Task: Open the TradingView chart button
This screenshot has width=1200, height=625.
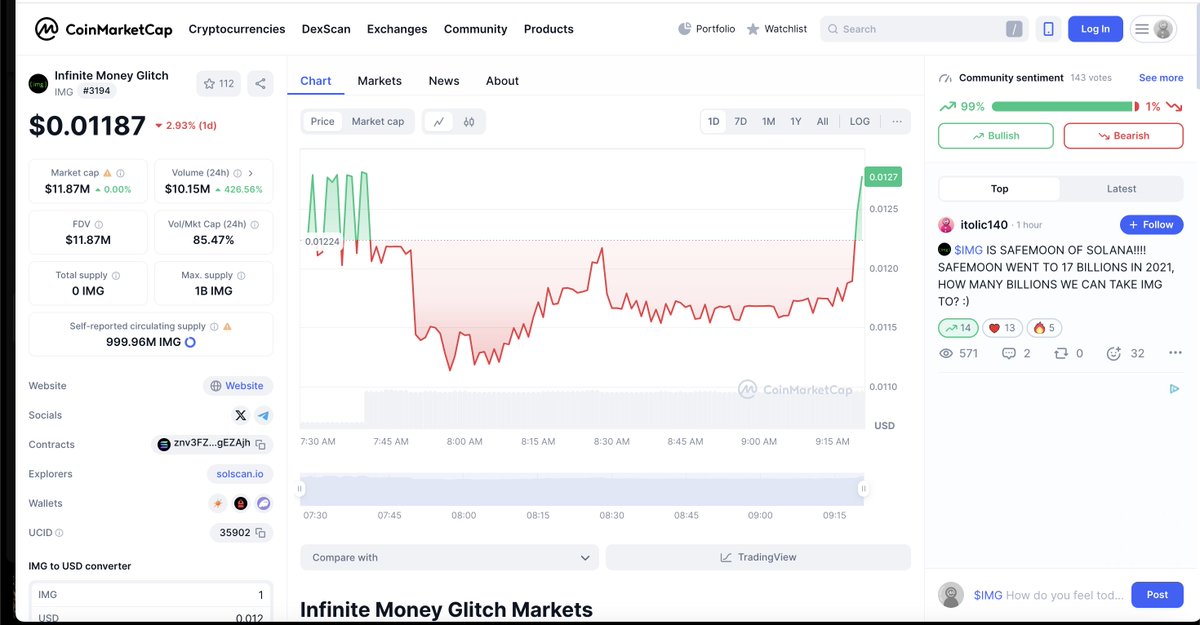Action: pyautogui.click(x=758, y=557)
